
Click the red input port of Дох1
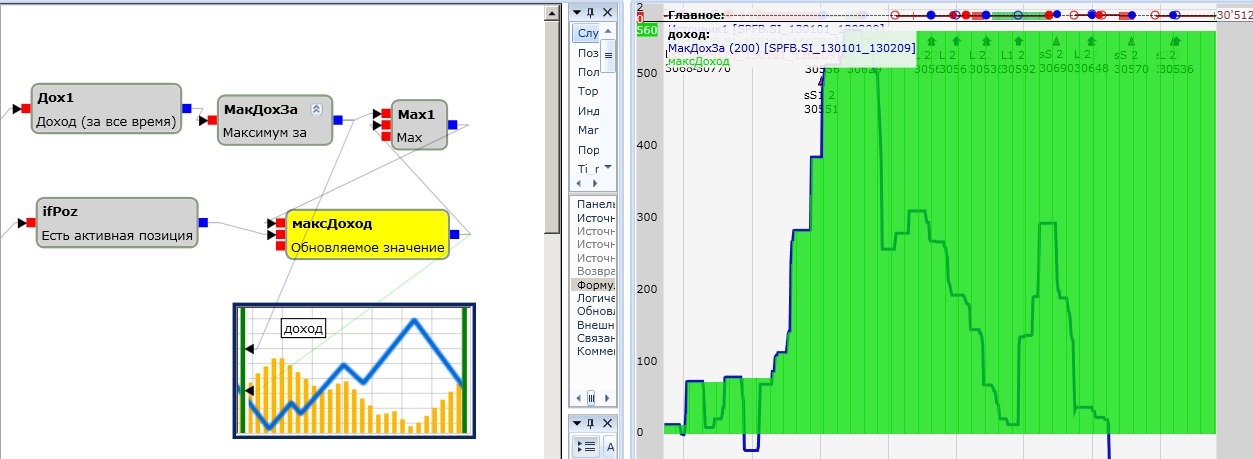click(x=27, y=108)
